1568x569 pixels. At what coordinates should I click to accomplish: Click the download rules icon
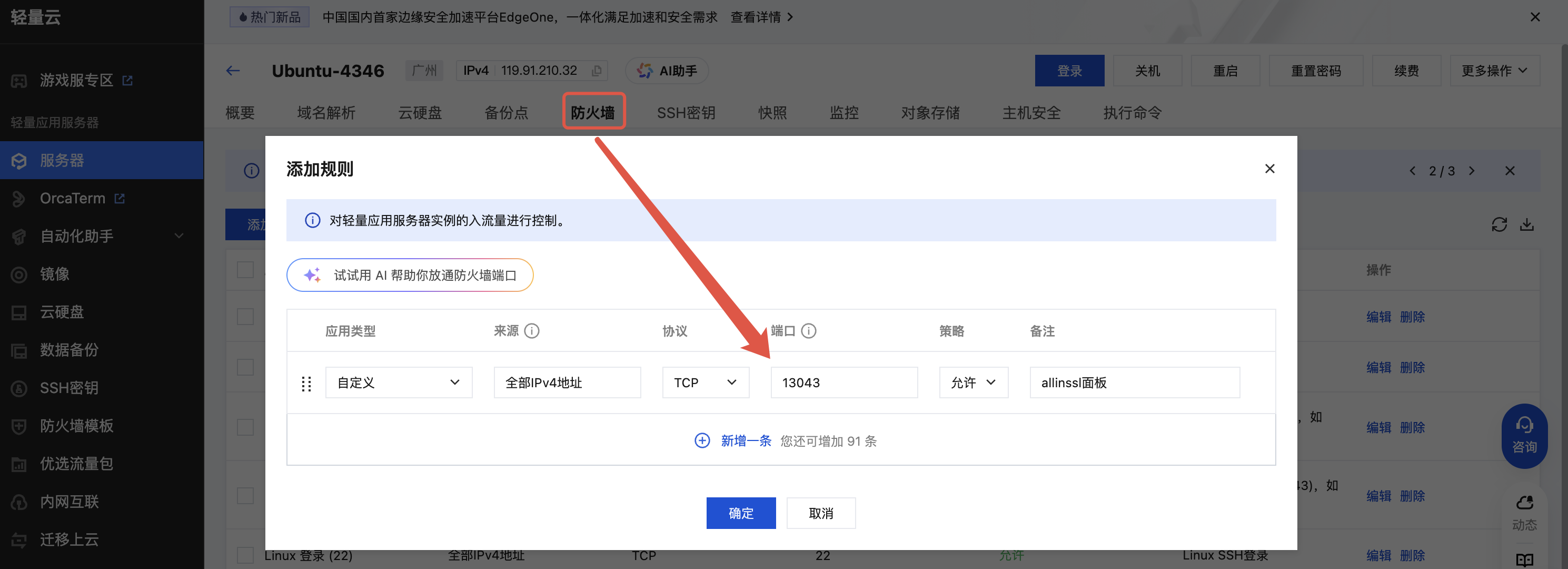[x=1526, y=225]
